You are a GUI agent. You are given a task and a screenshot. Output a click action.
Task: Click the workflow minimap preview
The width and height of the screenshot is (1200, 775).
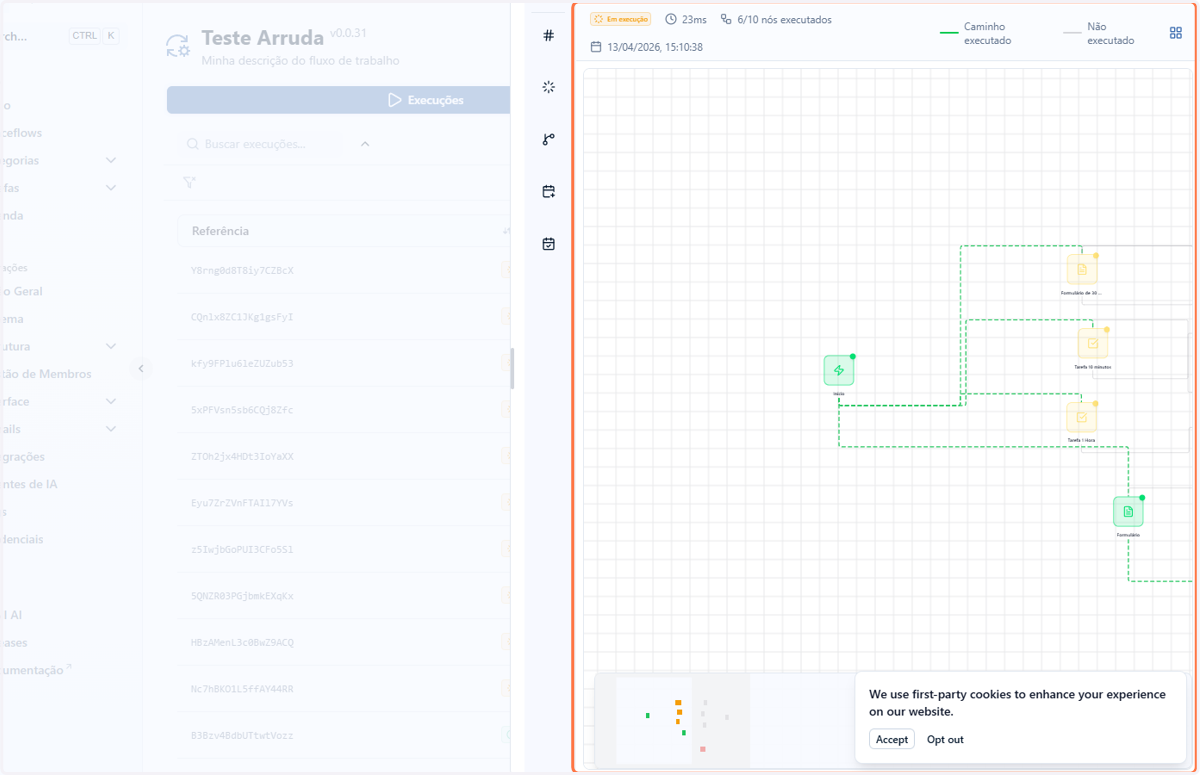click(x=672, y=720)
